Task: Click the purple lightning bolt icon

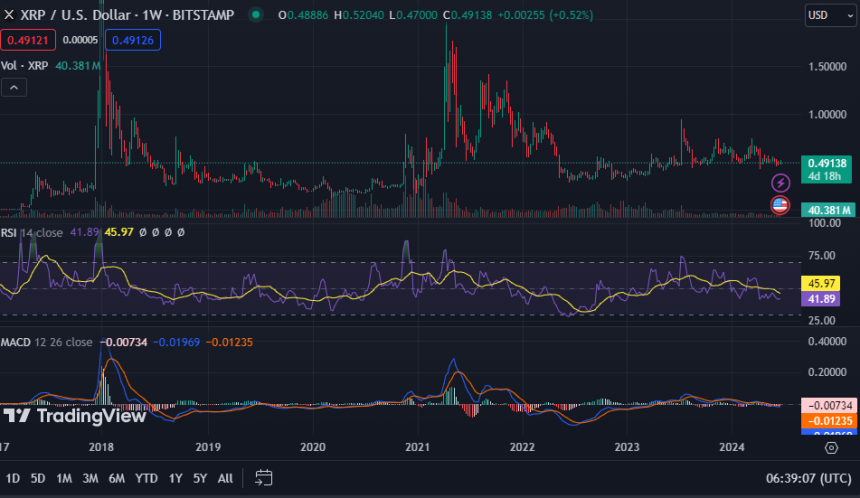Action: 781,183
